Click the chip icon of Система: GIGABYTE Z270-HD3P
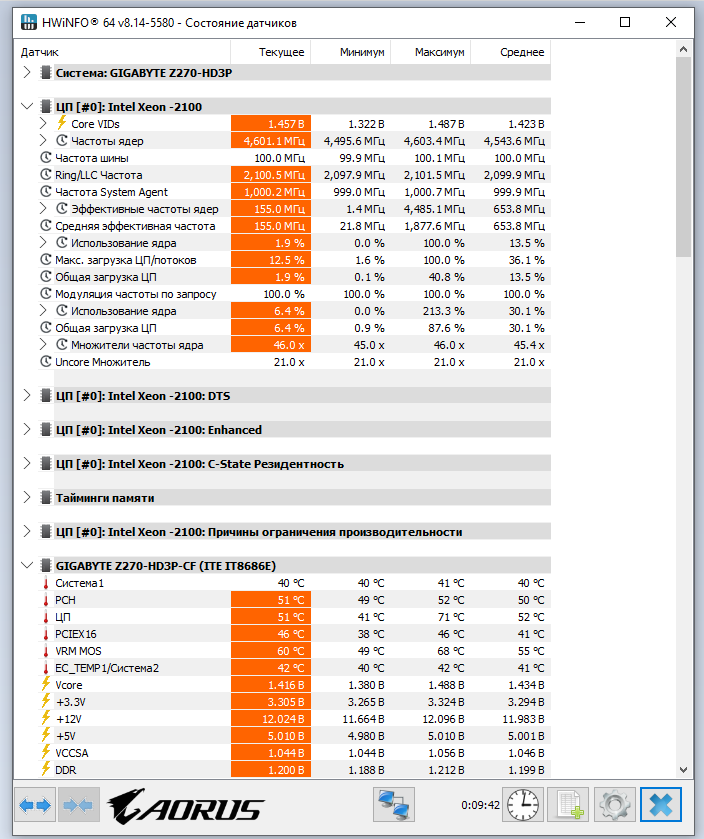This screenshot has height=839, width=704. tap(46, 72)
